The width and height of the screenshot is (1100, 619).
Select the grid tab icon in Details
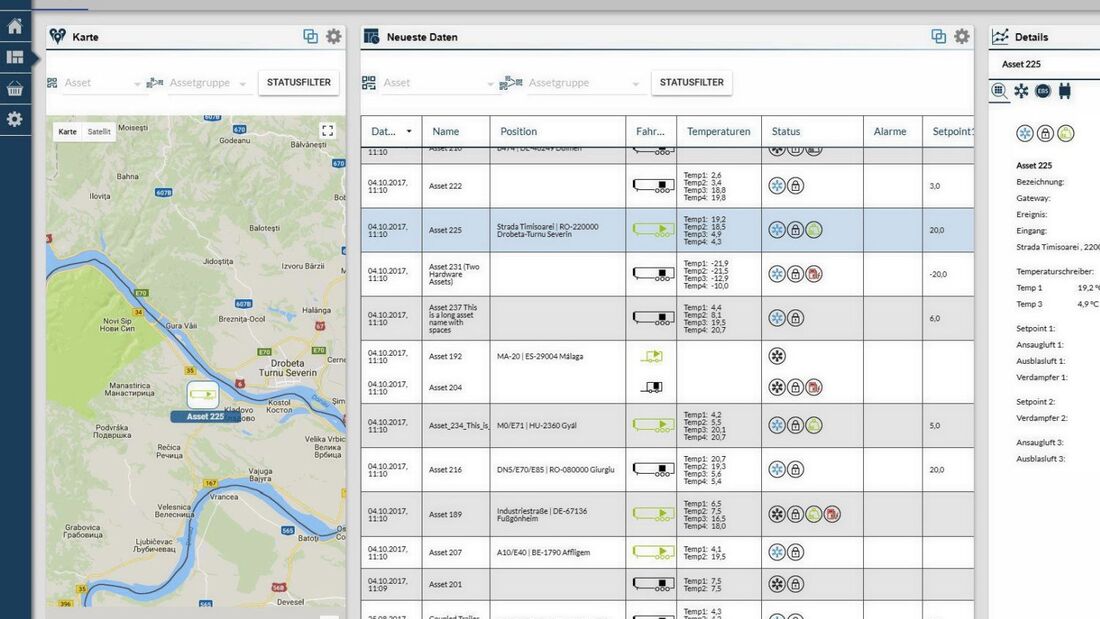point(999,91)
